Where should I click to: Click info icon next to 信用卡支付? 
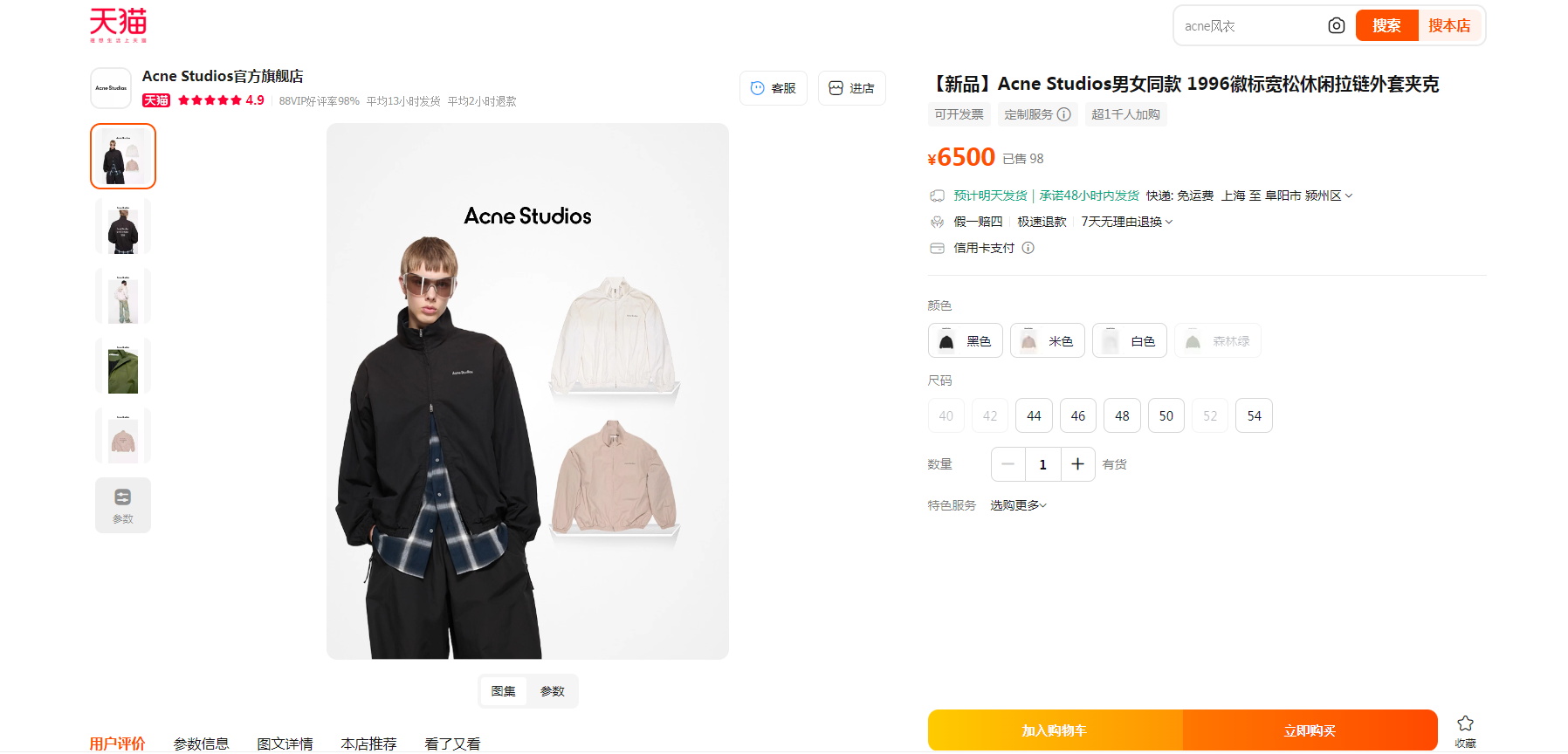click(1028, 248)
